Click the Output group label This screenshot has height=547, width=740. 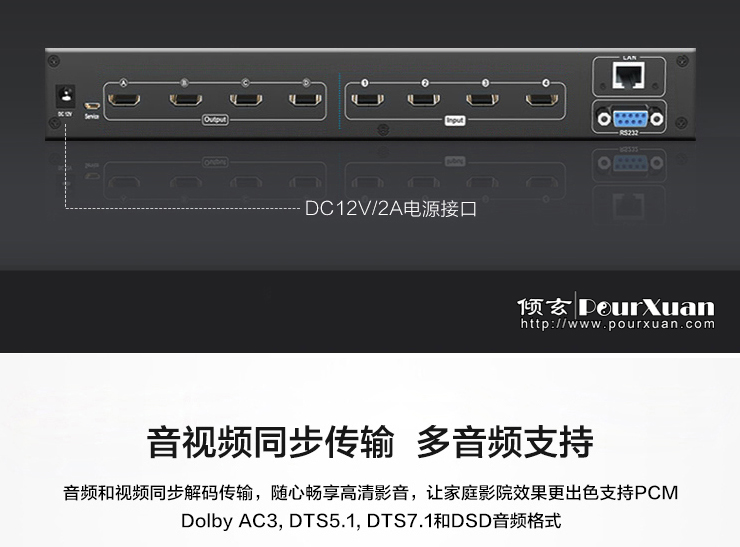click(215, 120)
